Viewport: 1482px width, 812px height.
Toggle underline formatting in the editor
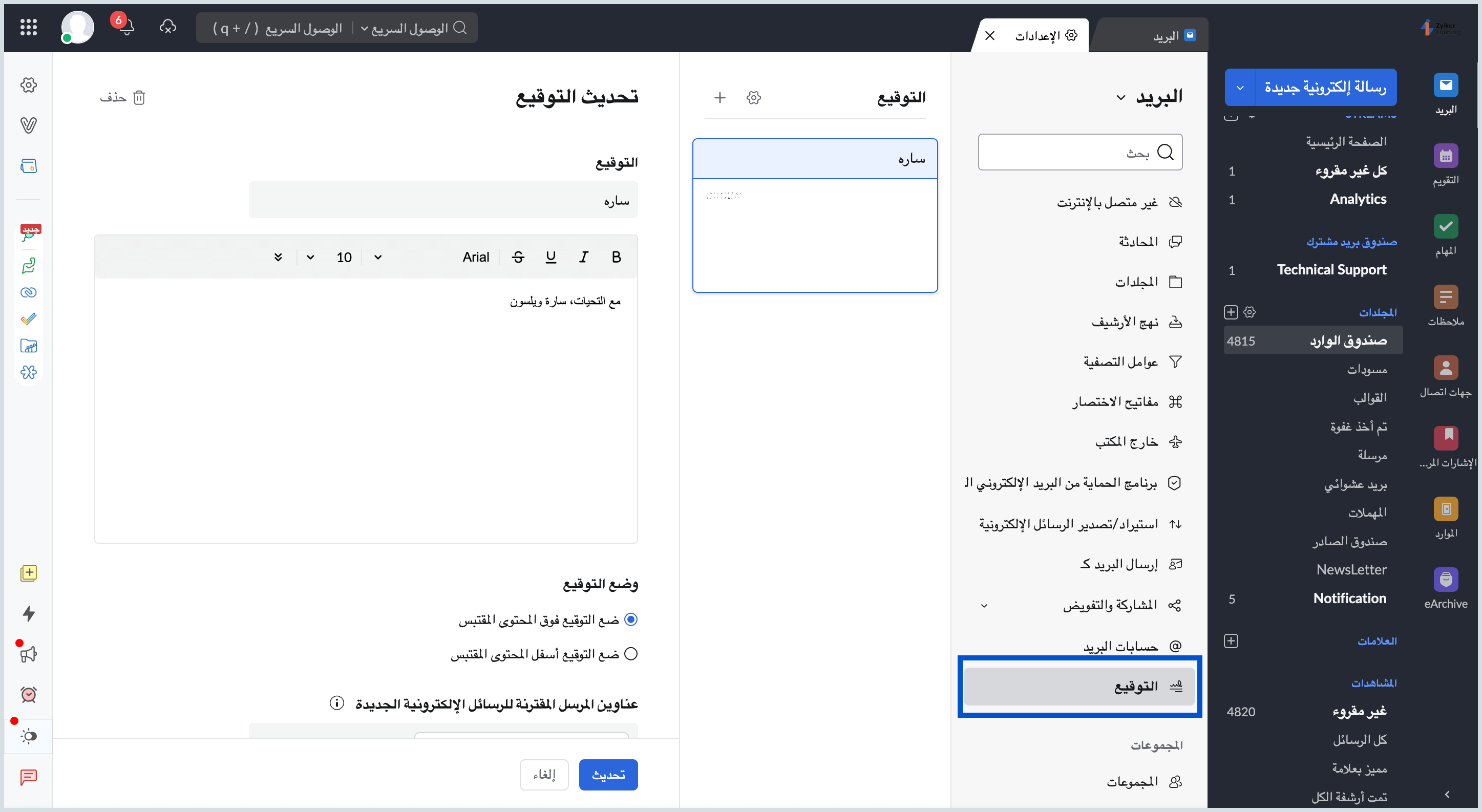tap(551, 257)
